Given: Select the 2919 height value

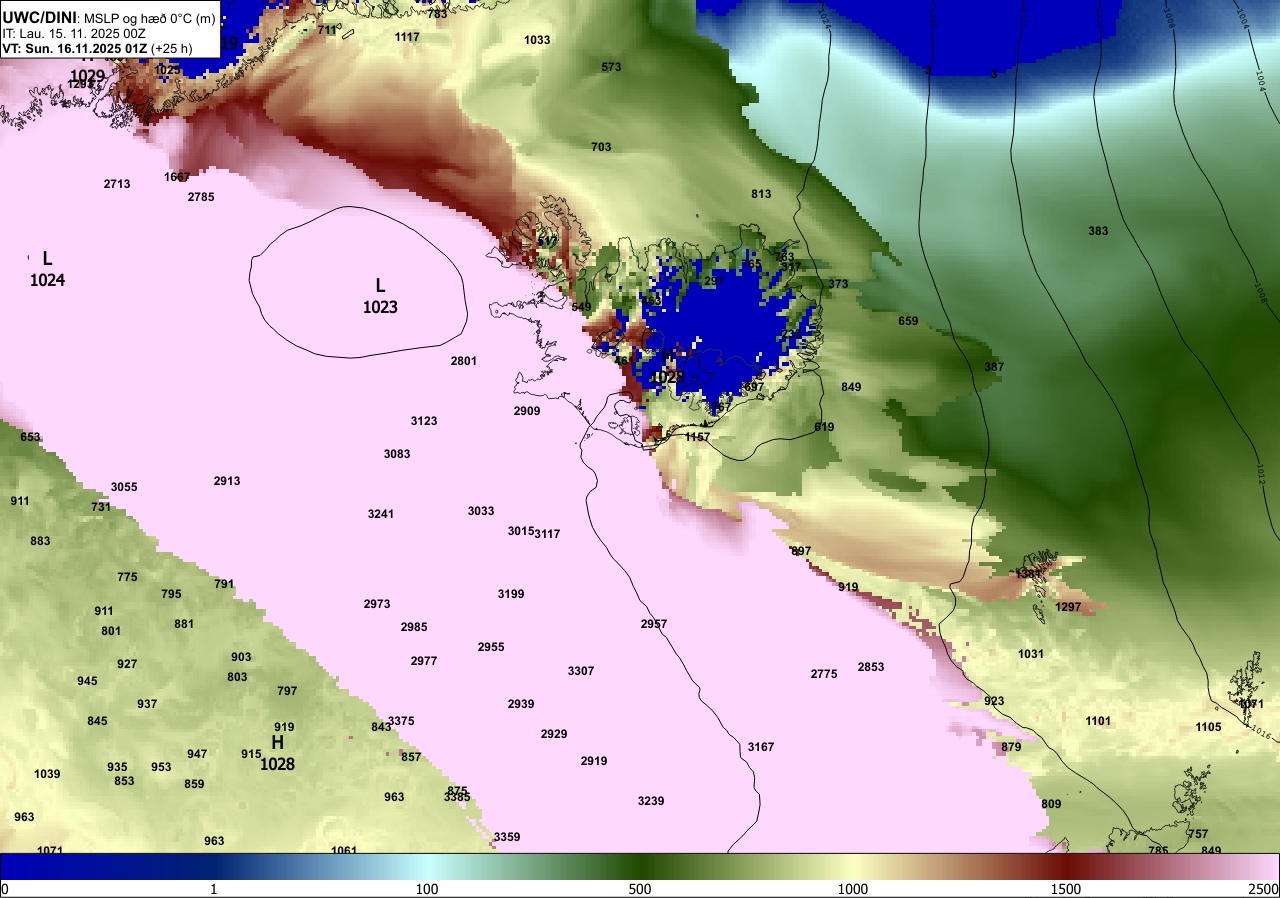Looking at the screenshot, I should [x=594, y=761].
